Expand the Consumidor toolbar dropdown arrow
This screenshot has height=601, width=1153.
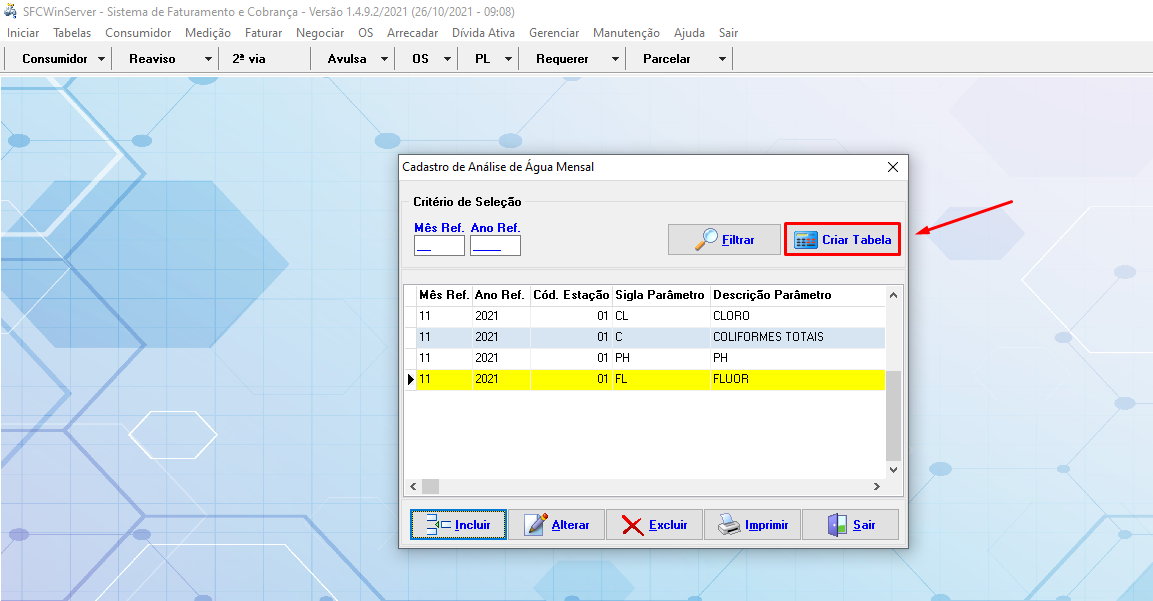102,59
